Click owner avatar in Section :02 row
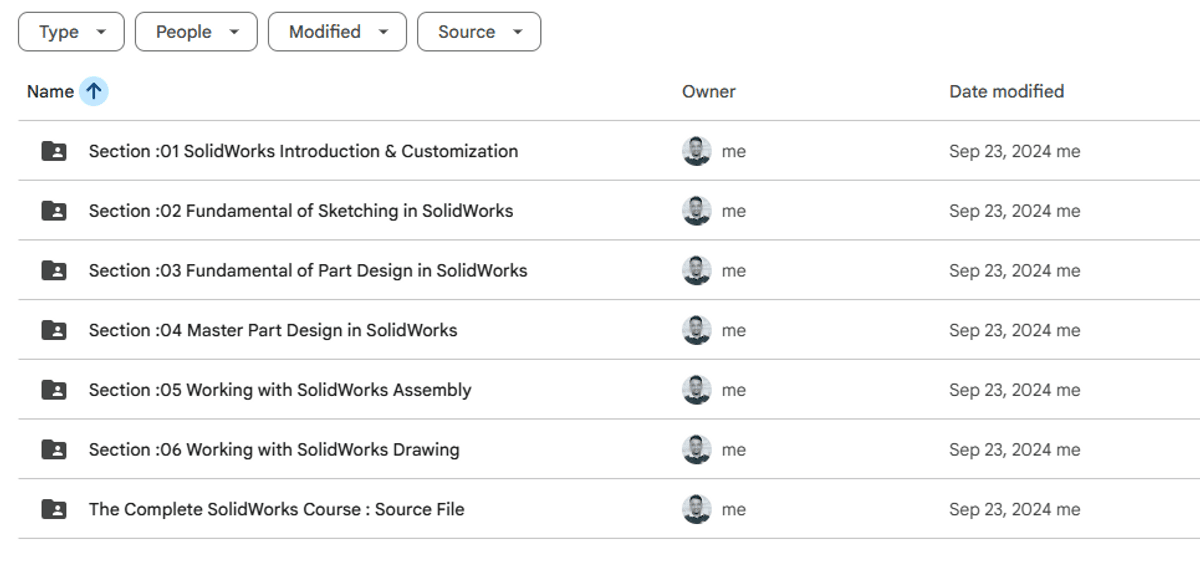Screen dimensions: 1200x567 (696, 211)
